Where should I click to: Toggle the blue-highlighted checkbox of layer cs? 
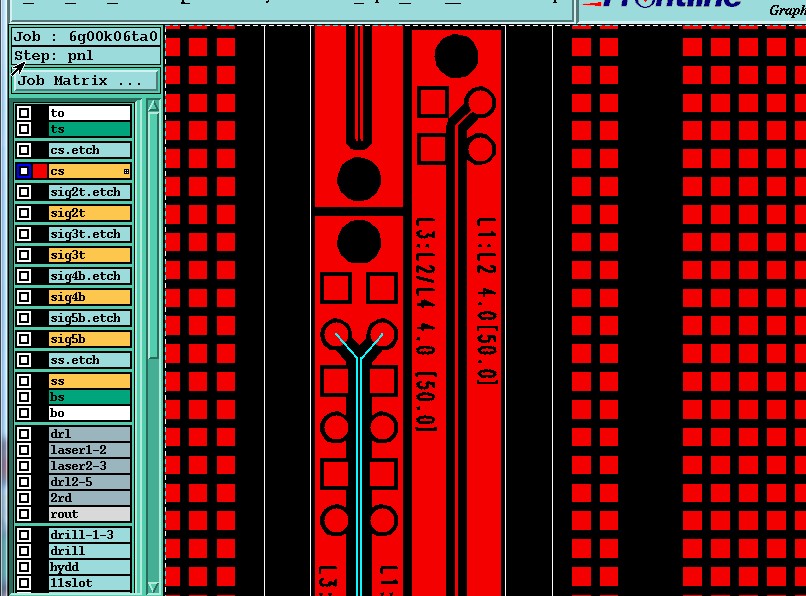click(x=24, y=171)
